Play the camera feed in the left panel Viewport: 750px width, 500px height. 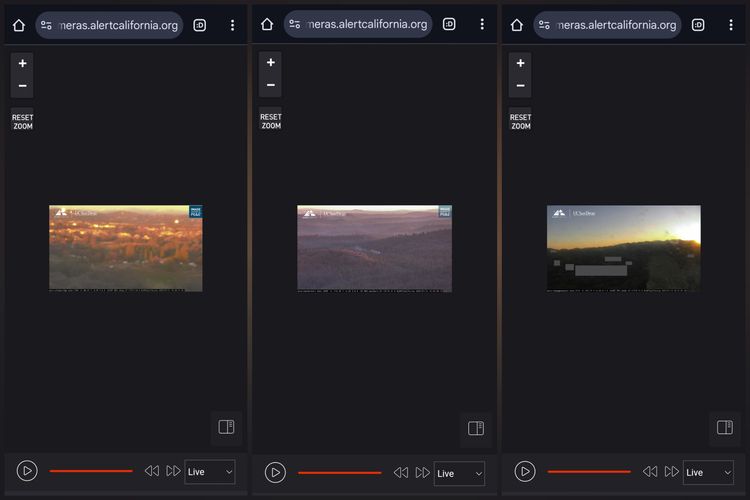(27, 471)
